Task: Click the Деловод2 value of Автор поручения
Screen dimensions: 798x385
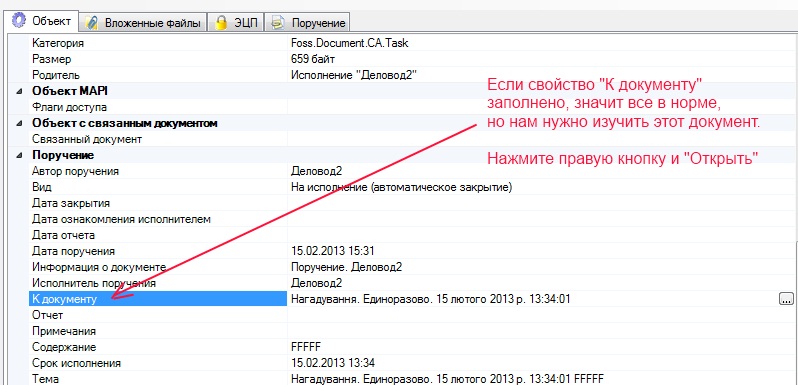Action: pyautogui.click(x=317, y=171)
